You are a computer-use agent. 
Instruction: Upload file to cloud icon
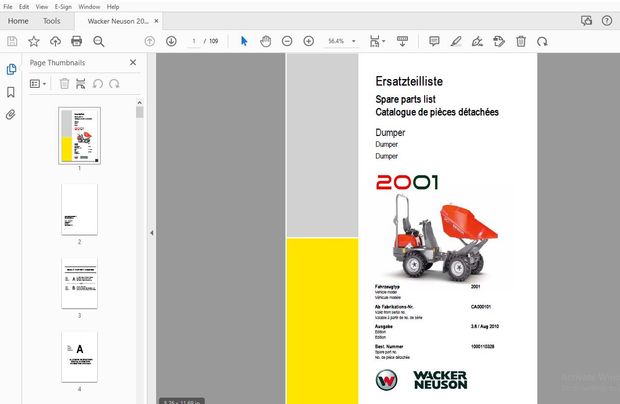pos(55,41)
